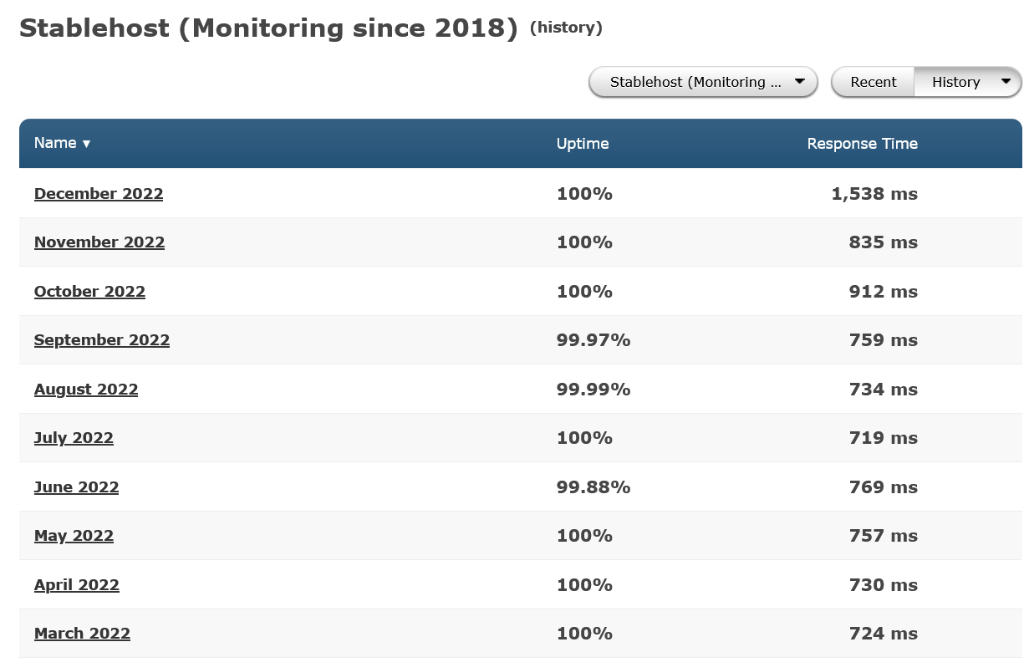Select the 769 ms response time value
The height and width of the screenshot is (659, 1024).
[x=883, y=487]
